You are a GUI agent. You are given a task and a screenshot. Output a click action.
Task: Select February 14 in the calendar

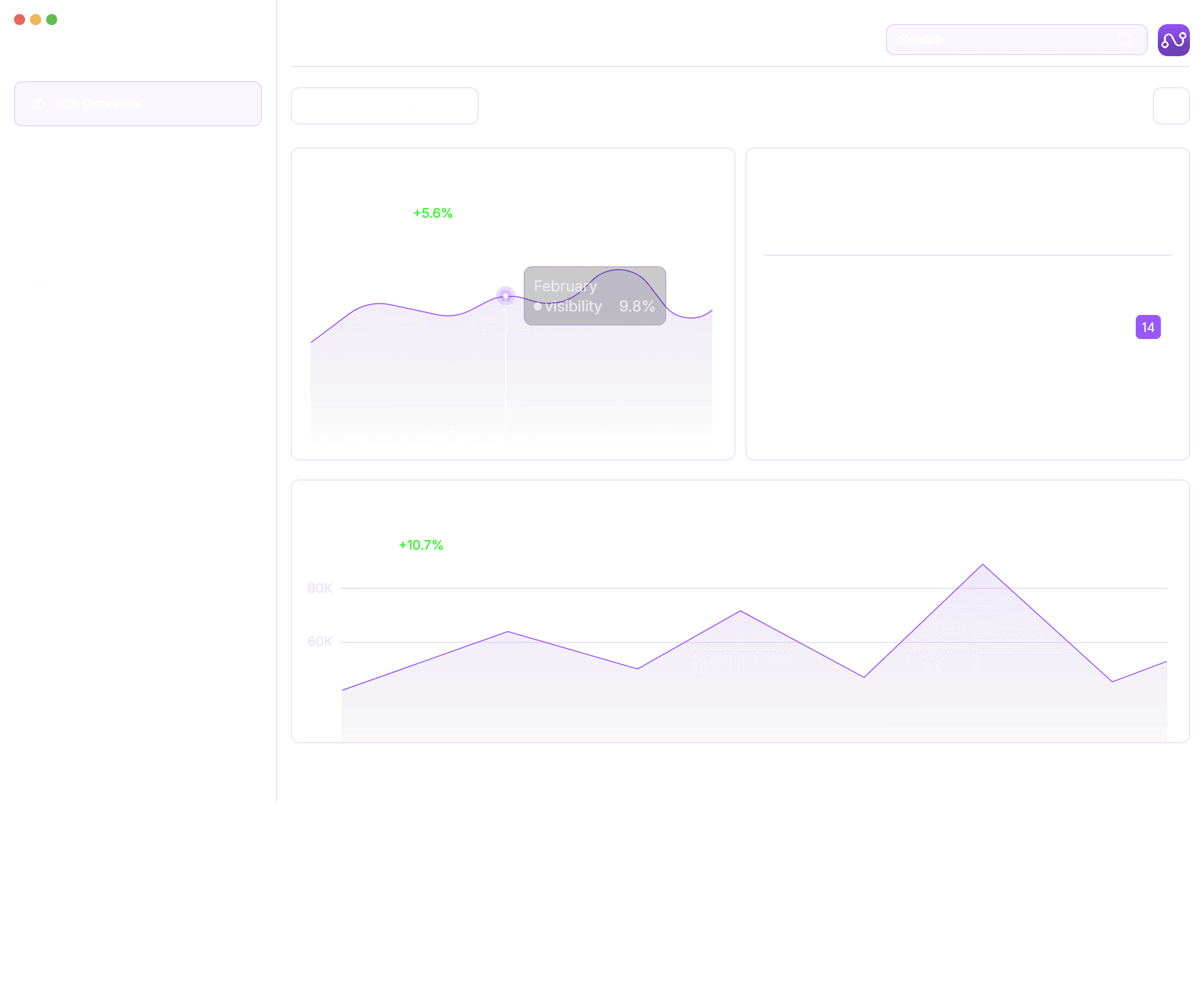pyautogui.click(x=1148, y=327)
